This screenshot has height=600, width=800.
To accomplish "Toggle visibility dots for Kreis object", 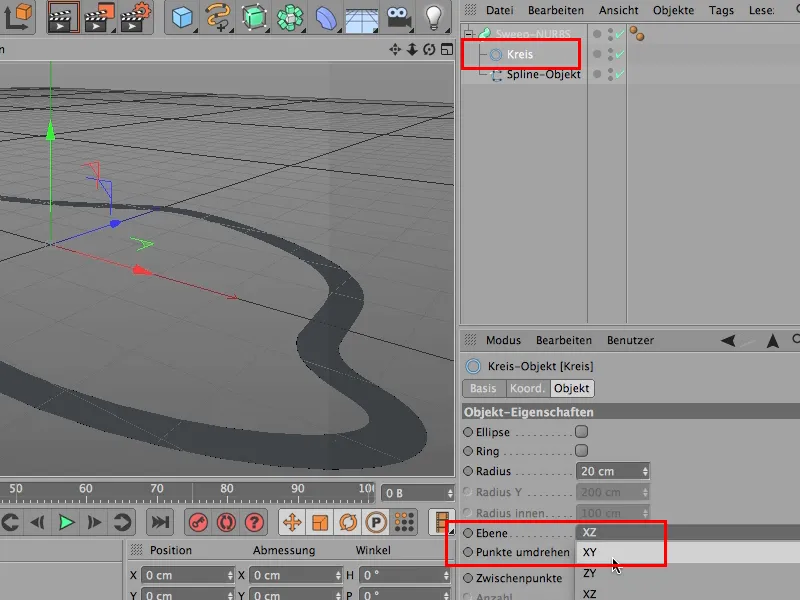I will pyautogui.click(x=610, y=54).
